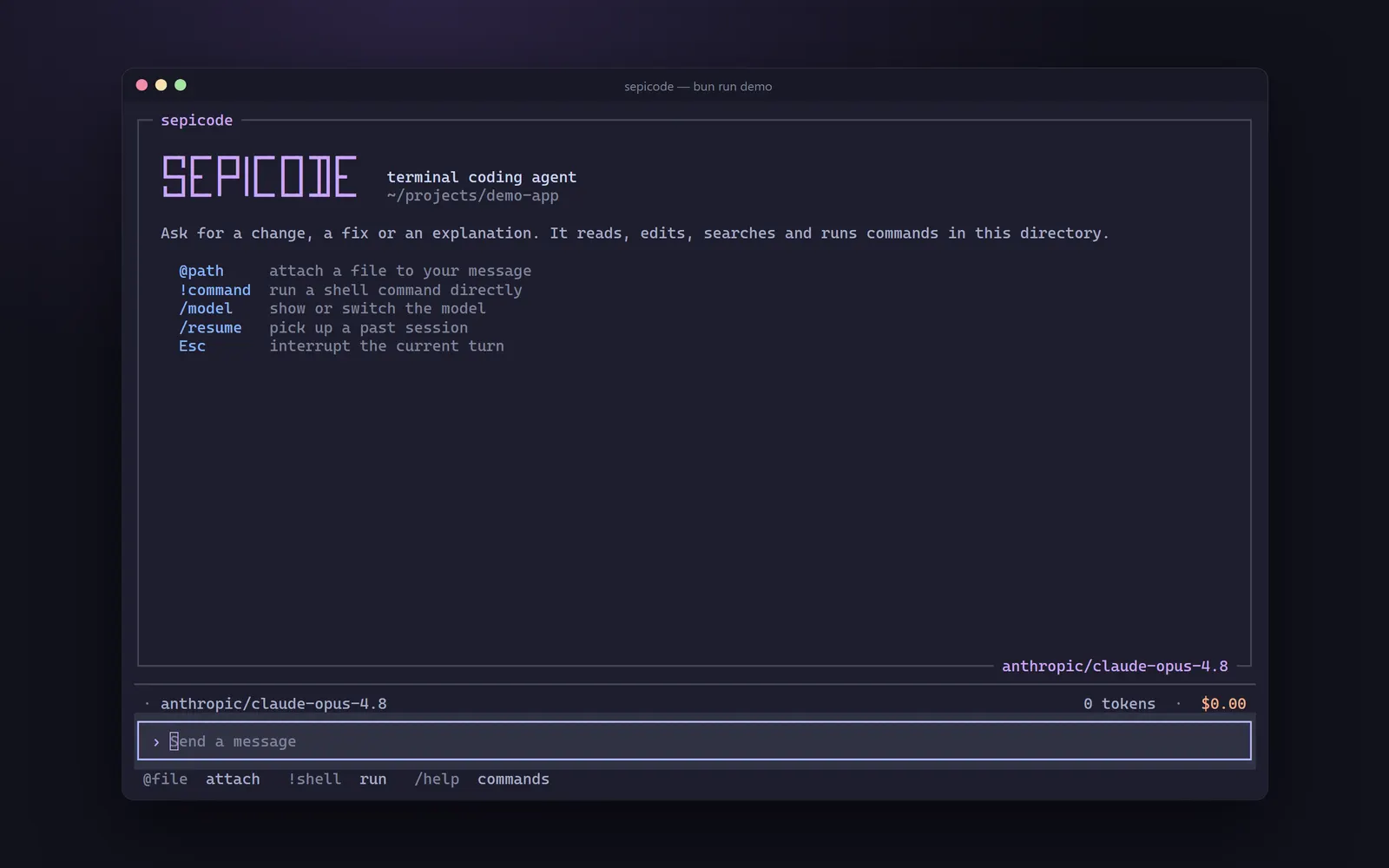Image resolution: width=1389 pixels, height=868 pixels.
Task: Click the intro sentence starting 'Ask for a change'
Action: pos(635,233)
